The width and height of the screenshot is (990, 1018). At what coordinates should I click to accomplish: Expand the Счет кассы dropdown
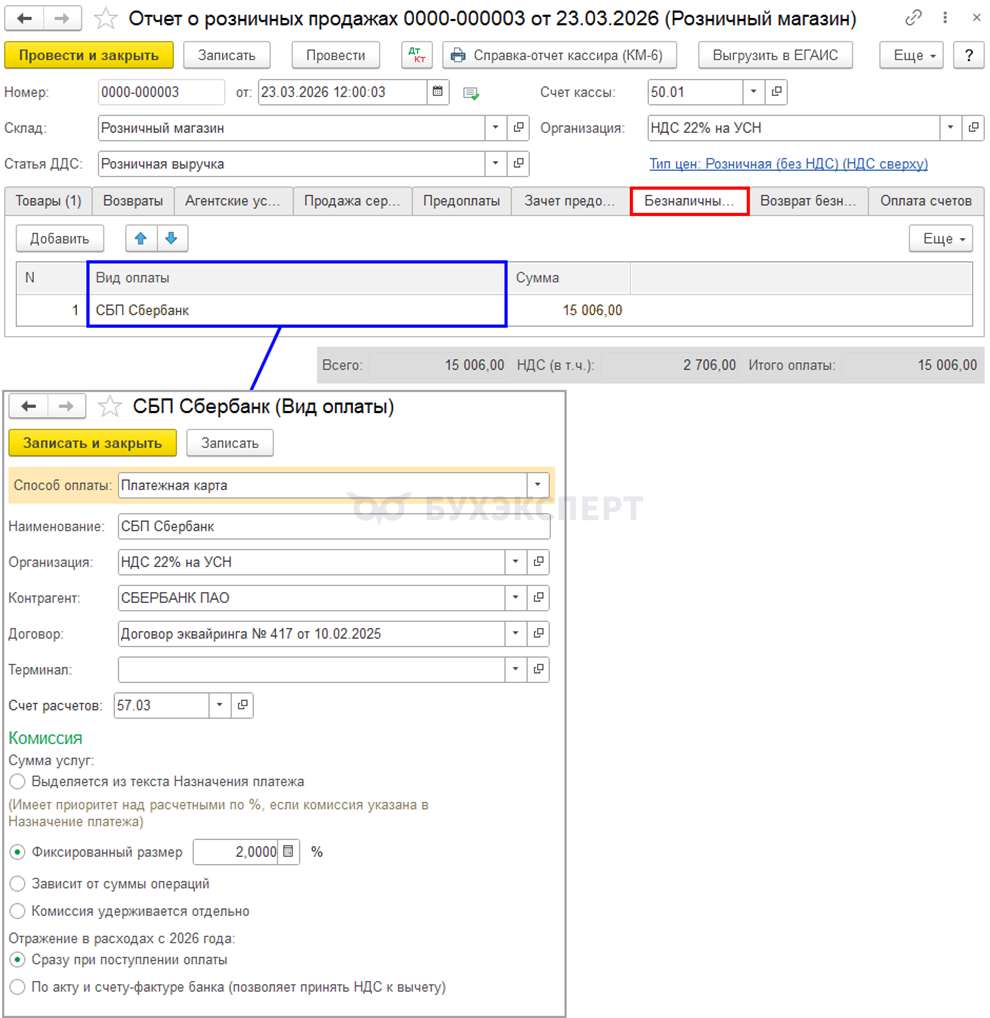pos(754,92)
